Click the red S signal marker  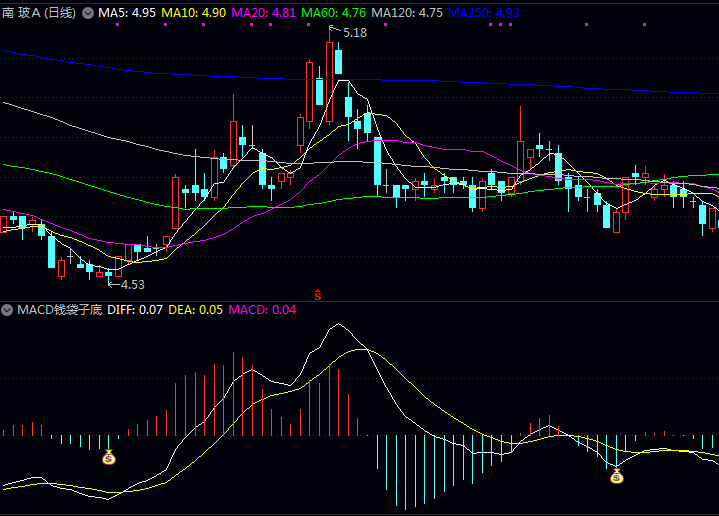318,294
